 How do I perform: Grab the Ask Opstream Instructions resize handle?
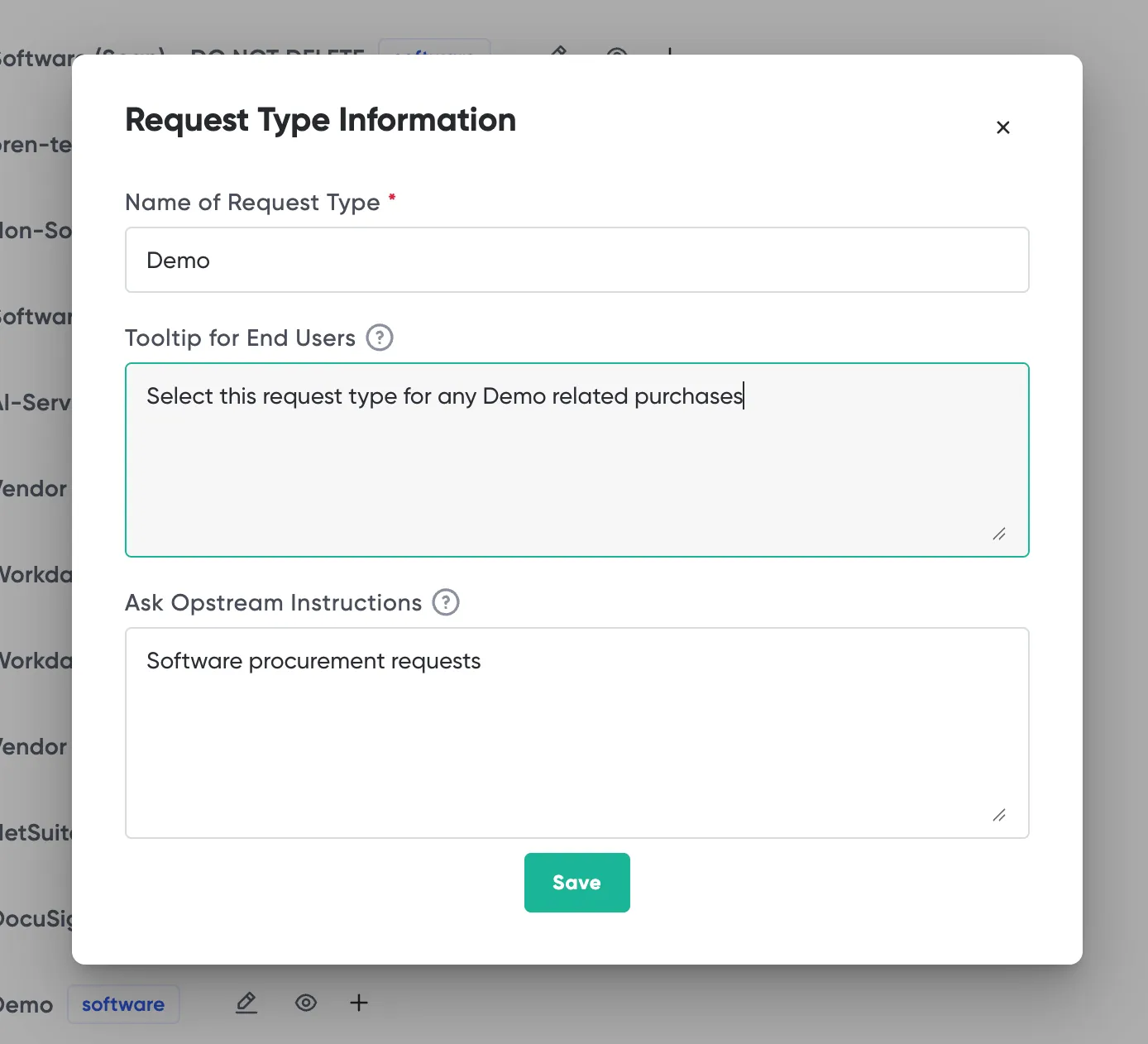pos(999,816)
